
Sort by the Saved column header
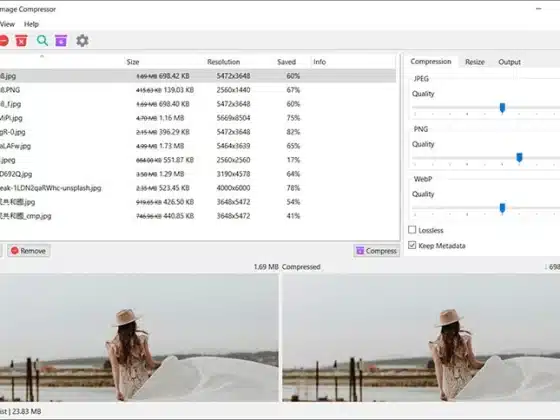click(286, 62)
